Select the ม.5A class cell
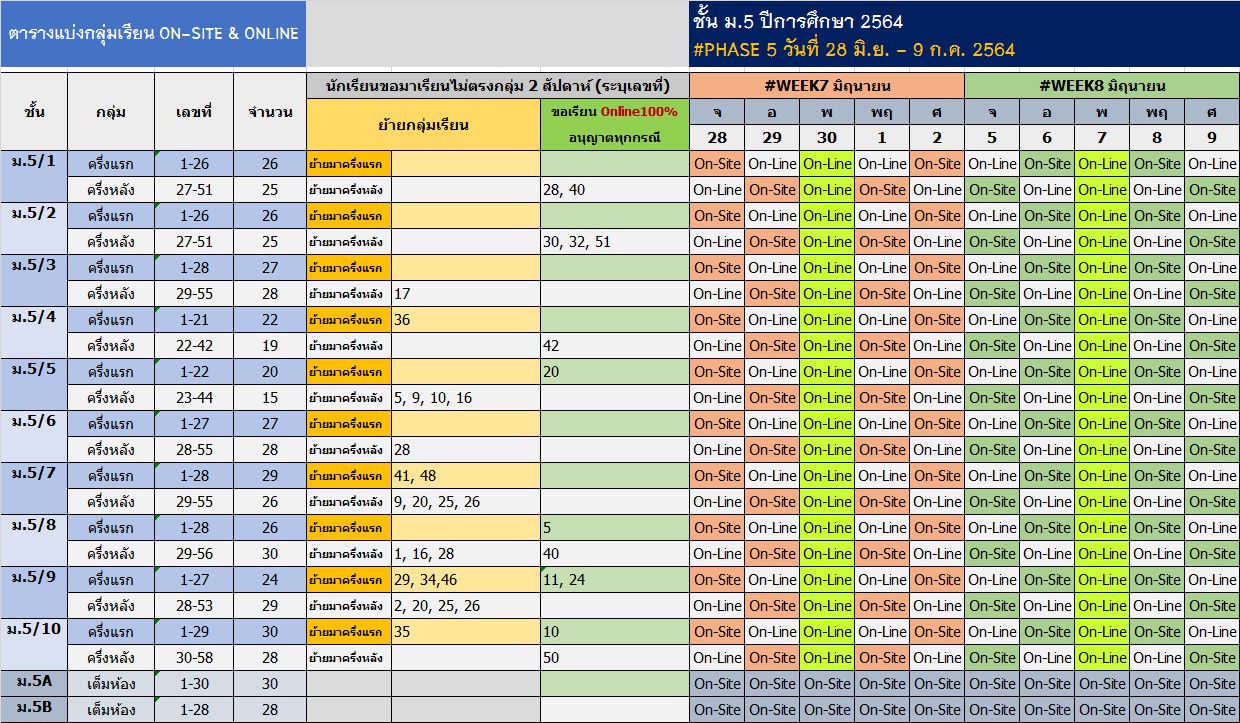Image resolution: width=1240 pixels, height=723 pixels. click(34, 684)
